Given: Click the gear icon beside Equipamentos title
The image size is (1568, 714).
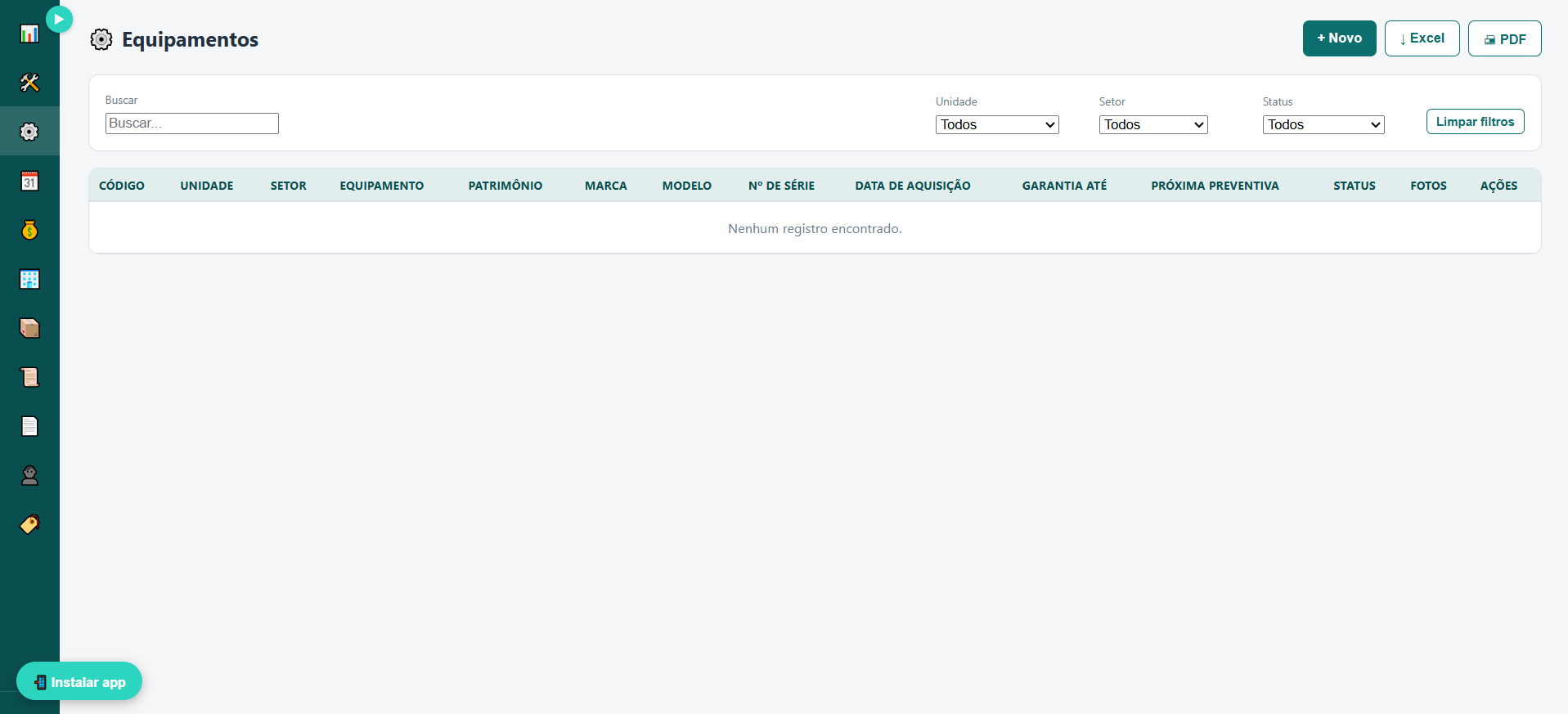Looking at the screenshot, I should [101, 39].
